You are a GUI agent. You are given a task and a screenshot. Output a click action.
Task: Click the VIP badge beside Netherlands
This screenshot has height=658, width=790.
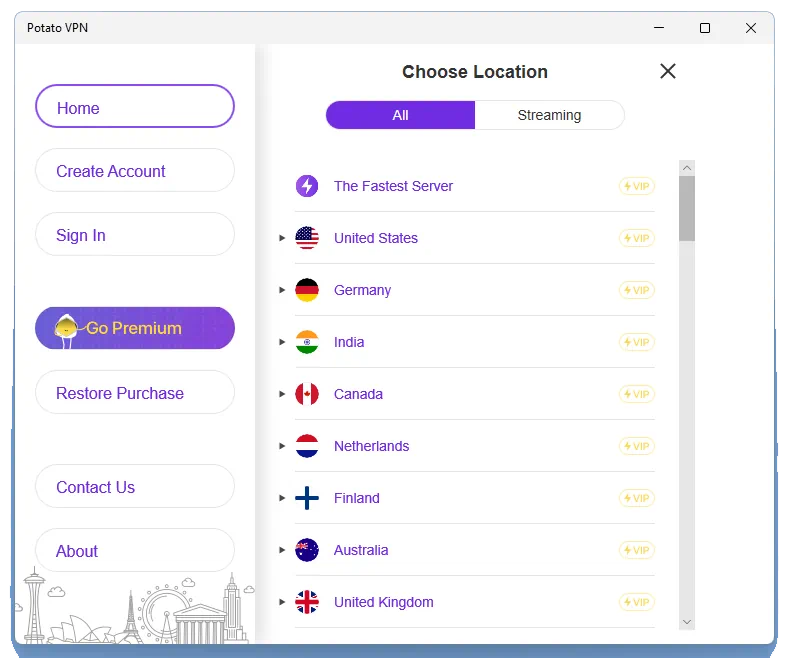(x=636, y=446)
